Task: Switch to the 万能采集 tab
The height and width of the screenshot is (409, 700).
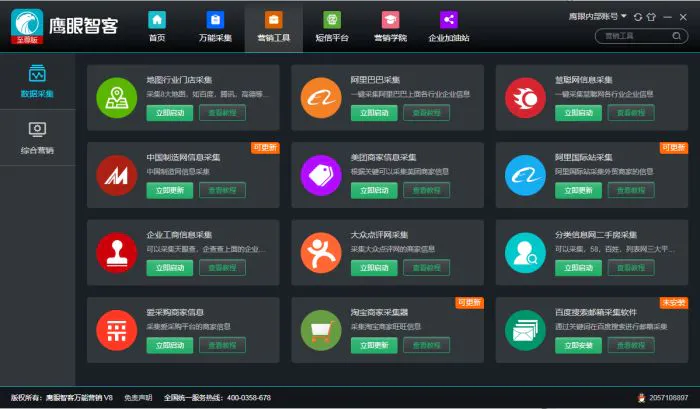Action: (215, 27)
